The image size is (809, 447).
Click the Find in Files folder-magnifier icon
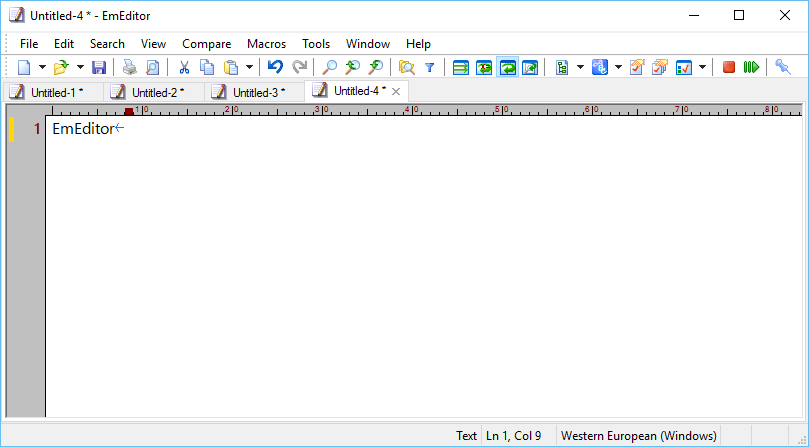(407, 67)
